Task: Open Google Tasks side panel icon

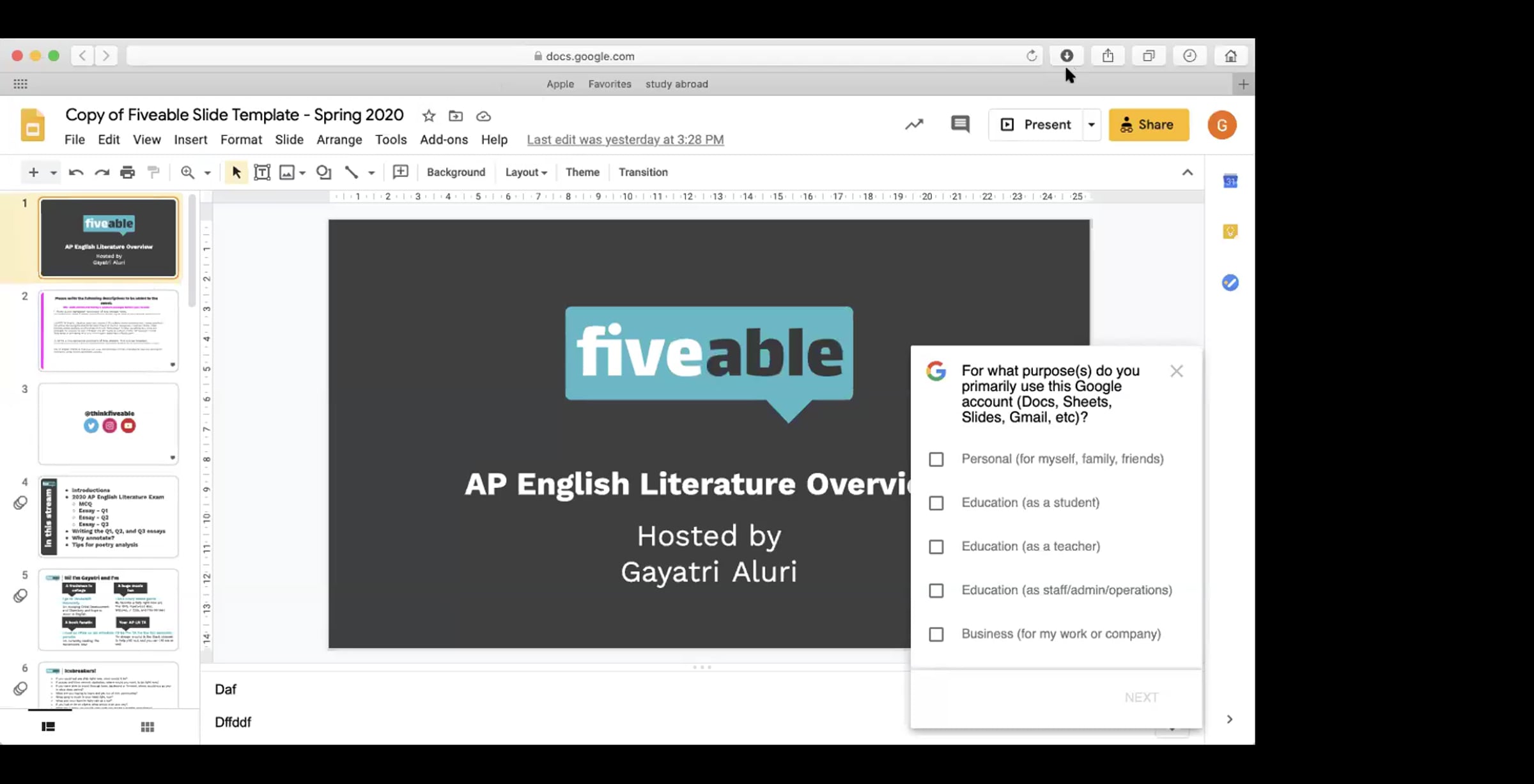Action: click(x=1230, y=282)
